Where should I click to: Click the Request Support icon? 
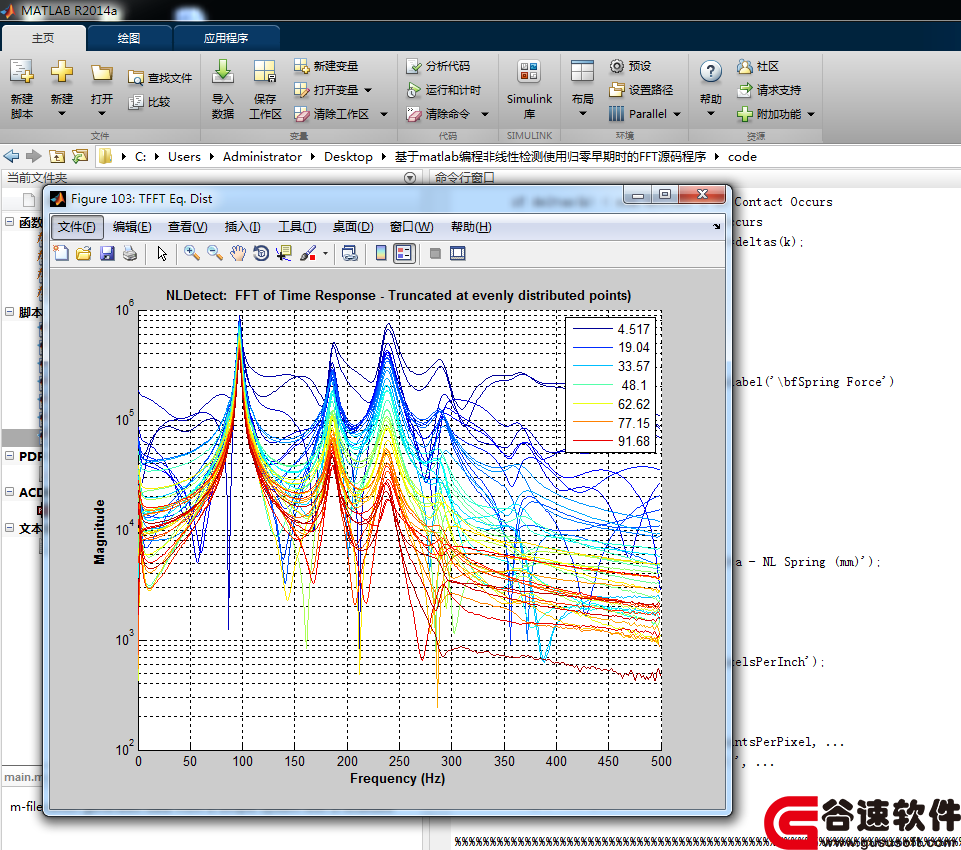click(x=744, y=89)
